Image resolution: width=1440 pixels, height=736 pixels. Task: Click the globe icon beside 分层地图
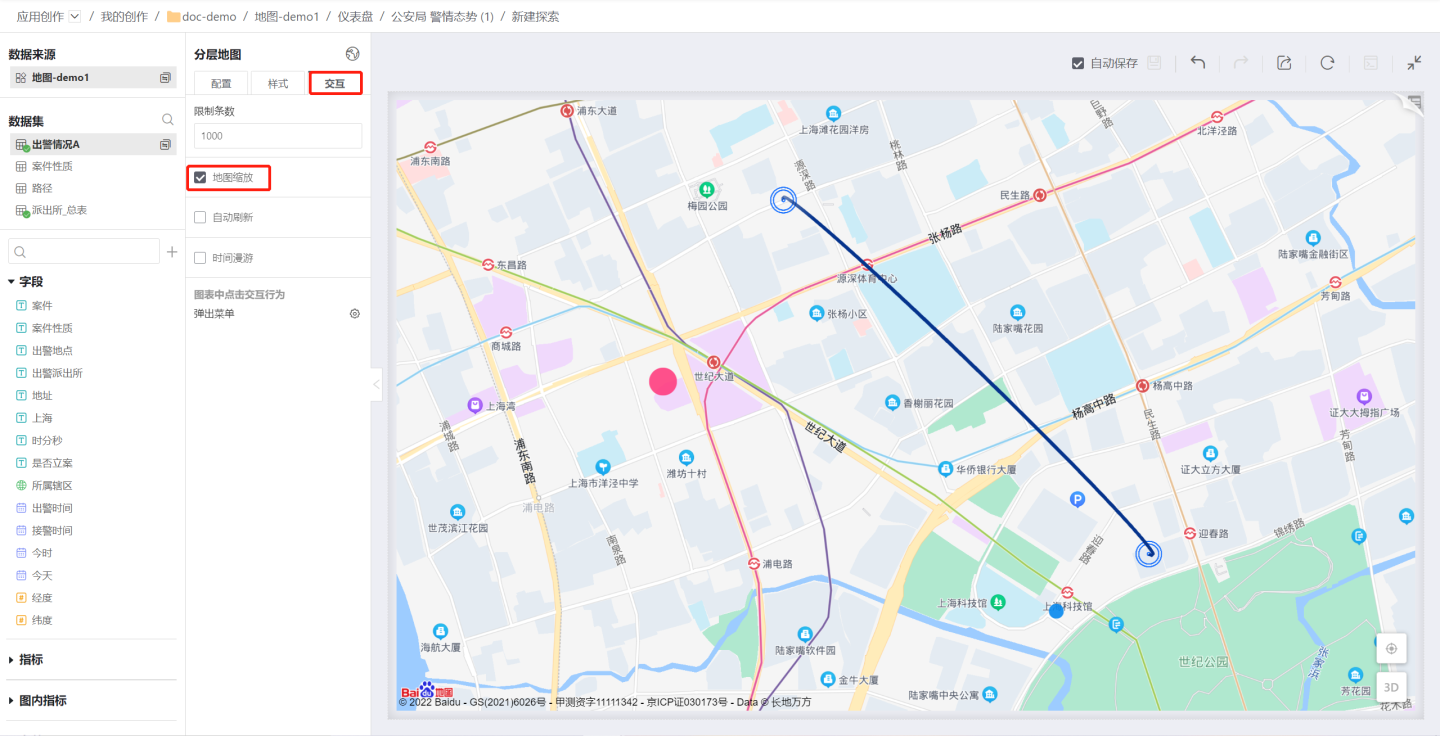tap(352, 54)
